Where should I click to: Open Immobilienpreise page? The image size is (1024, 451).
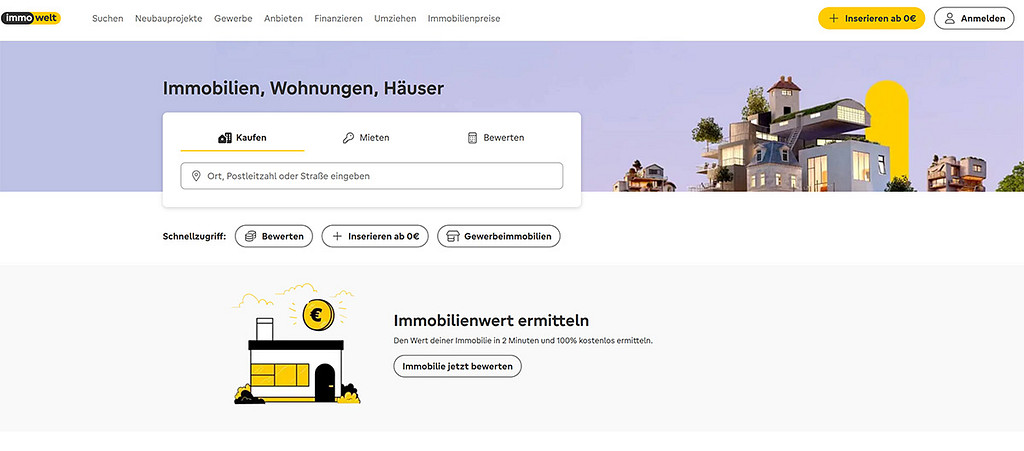tap(463, 19)
